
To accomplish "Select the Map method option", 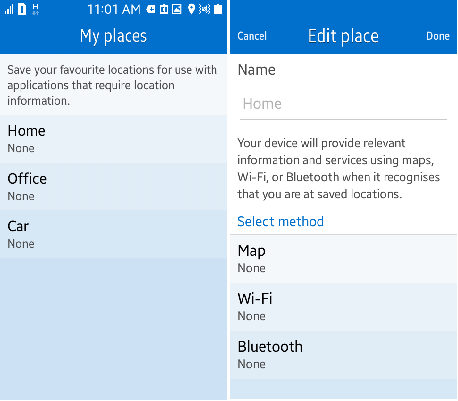I will 343,259.
